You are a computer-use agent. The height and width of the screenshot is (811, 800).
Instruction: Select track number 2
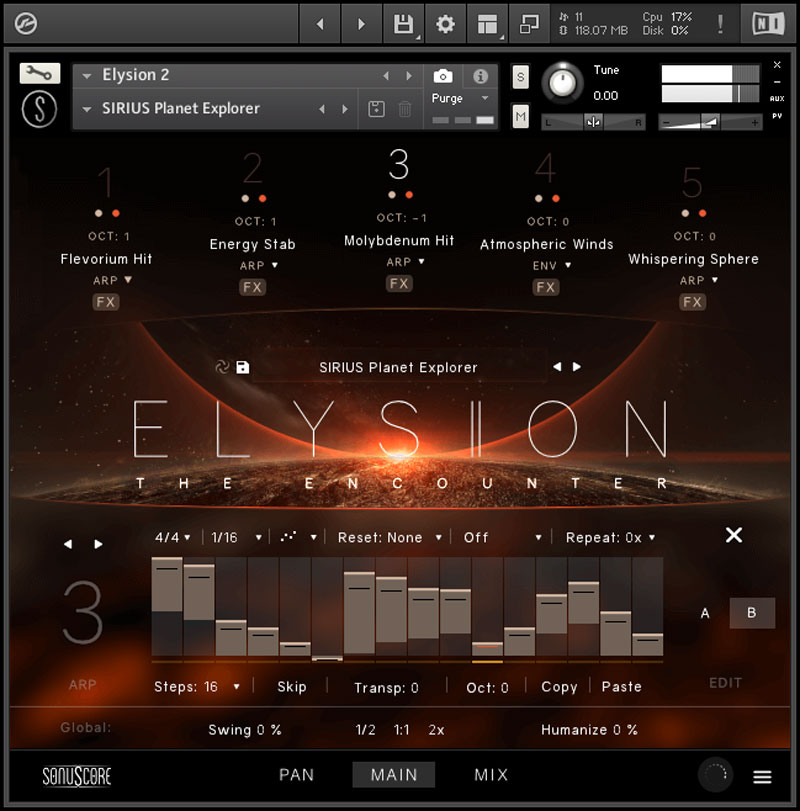tap(252, 169)
